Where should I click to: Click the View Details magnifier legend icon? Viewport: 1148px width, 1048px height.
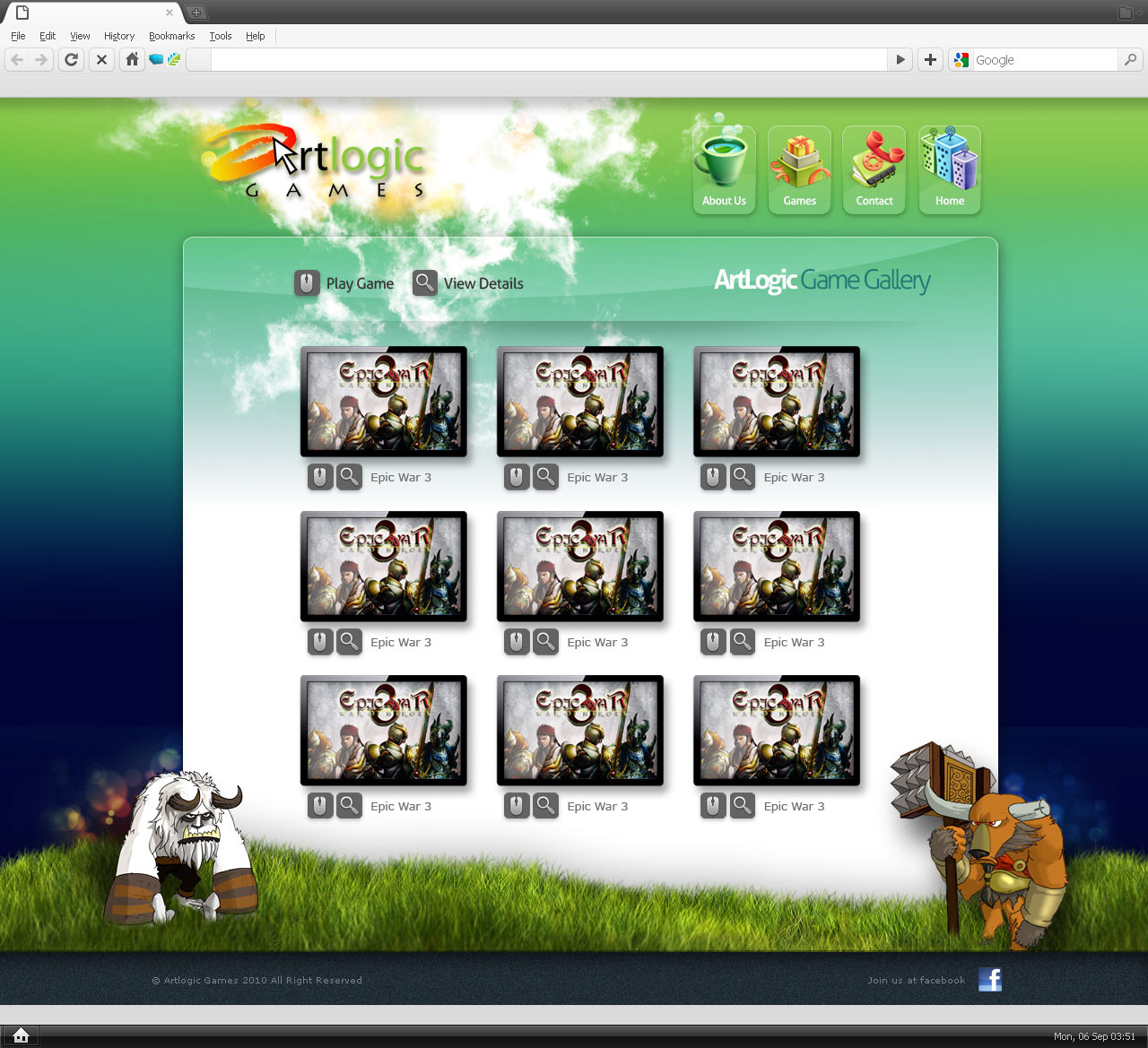pyautogui.click(x=425, y=283)
